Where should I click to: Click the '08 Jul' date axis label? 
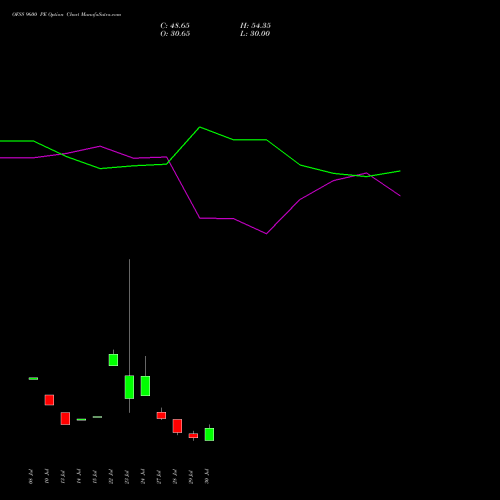tap(31, 476)
